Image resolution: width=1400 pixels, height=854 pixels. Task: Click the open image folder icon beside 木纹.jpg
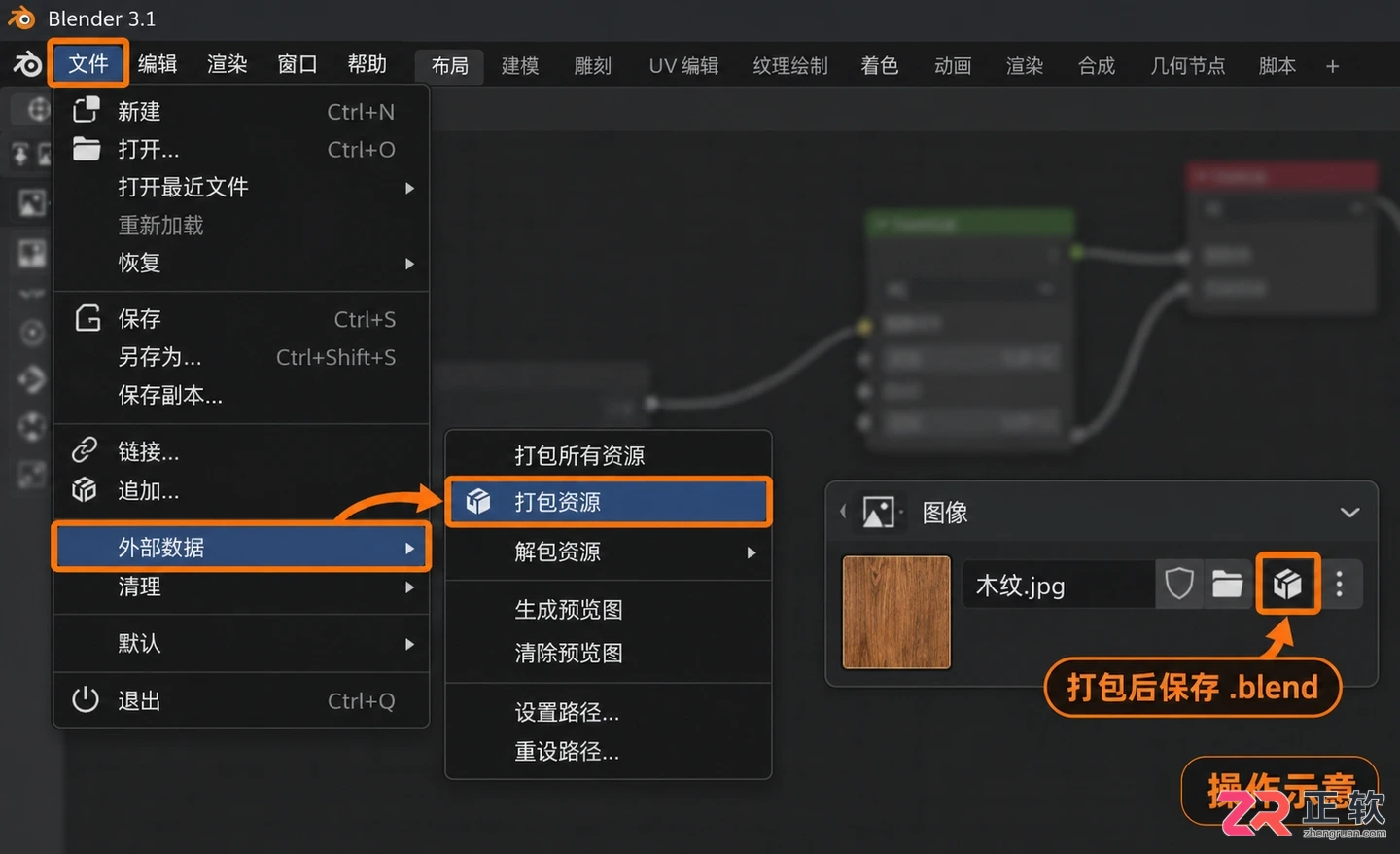pos(1227,585)
